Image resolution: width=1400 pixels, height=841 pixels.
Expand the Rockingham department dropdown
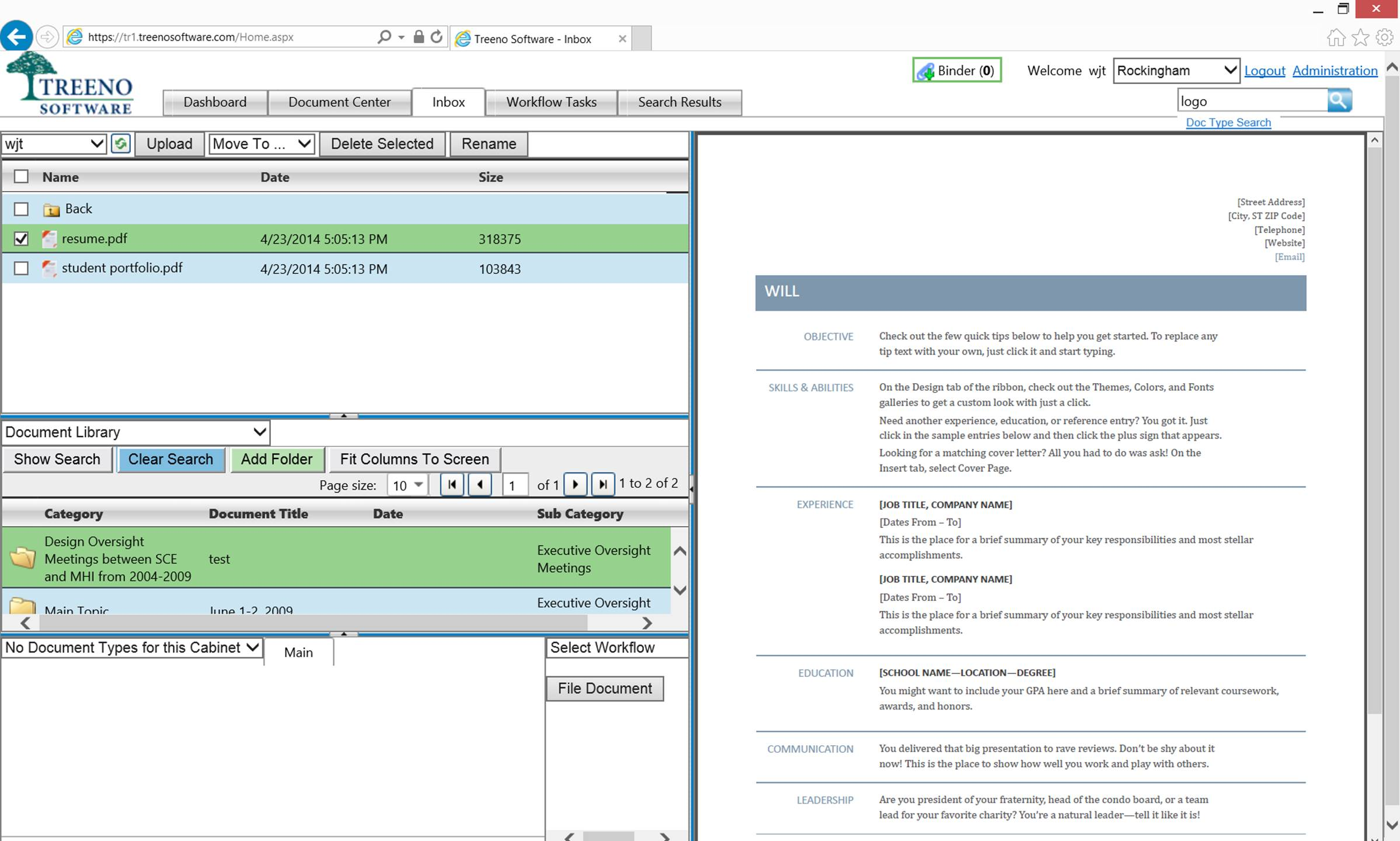pyautogui.click(x=1176, y=71)
